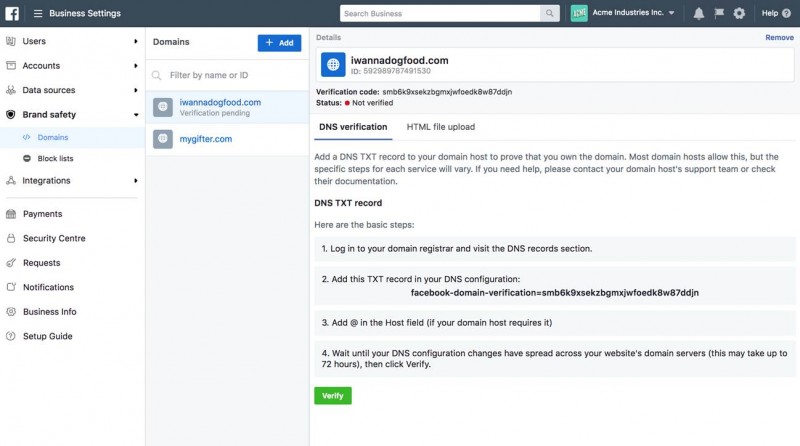Click the Brand safety shield icon
The image size is (800, 446).
coord(11,114)
